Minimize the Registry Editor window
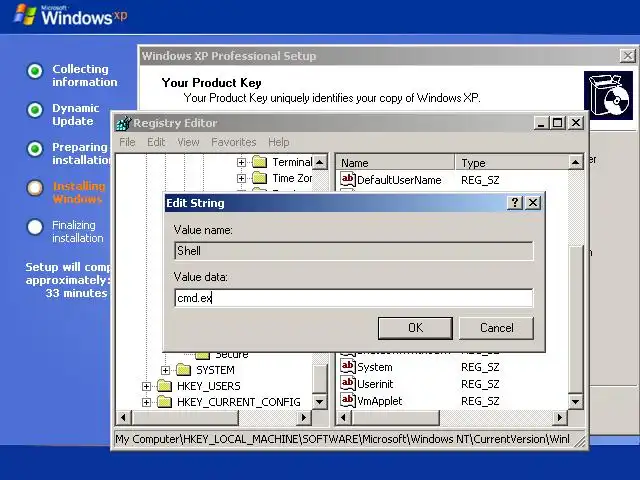Image resolution: width=640 pixels, height=480 pixels. click(541, 122)
